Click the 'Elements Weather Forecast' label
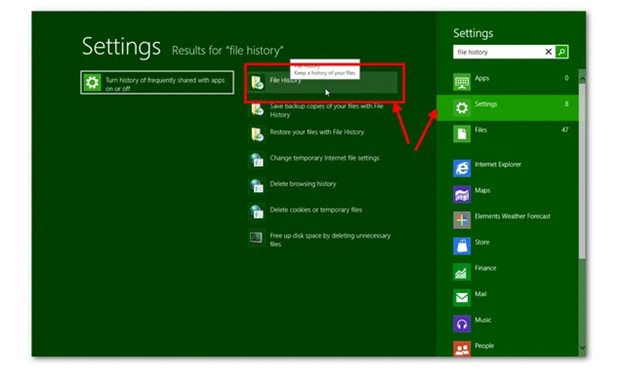This screenshot has height=377, width=620. coord(512,216)
